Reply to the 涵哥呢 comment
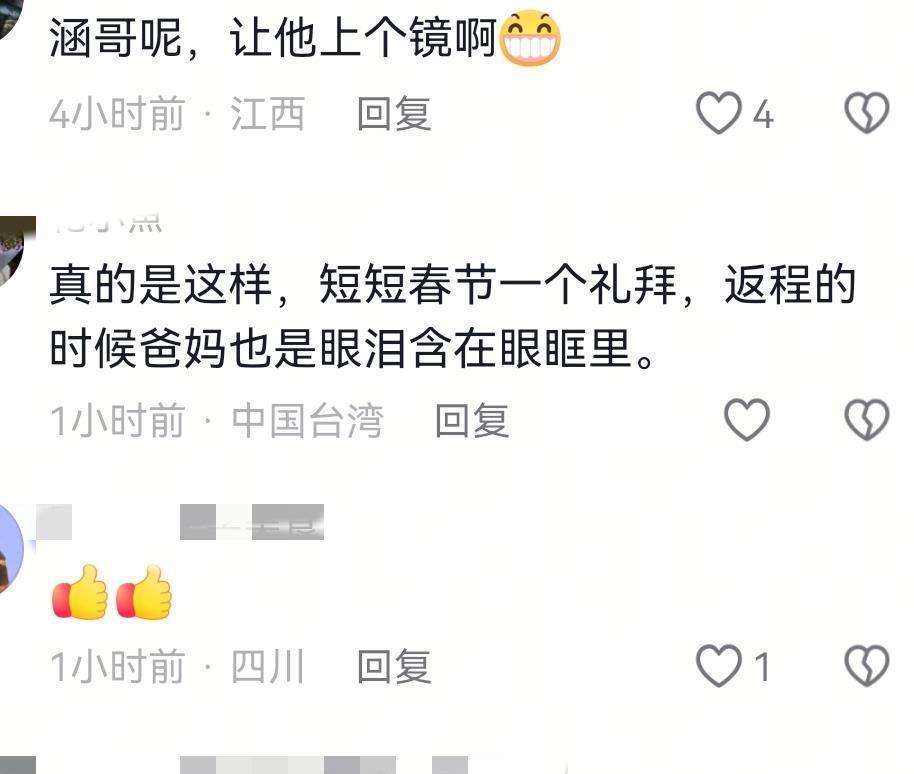Screen dimensions: 914x774 point(394,114)
